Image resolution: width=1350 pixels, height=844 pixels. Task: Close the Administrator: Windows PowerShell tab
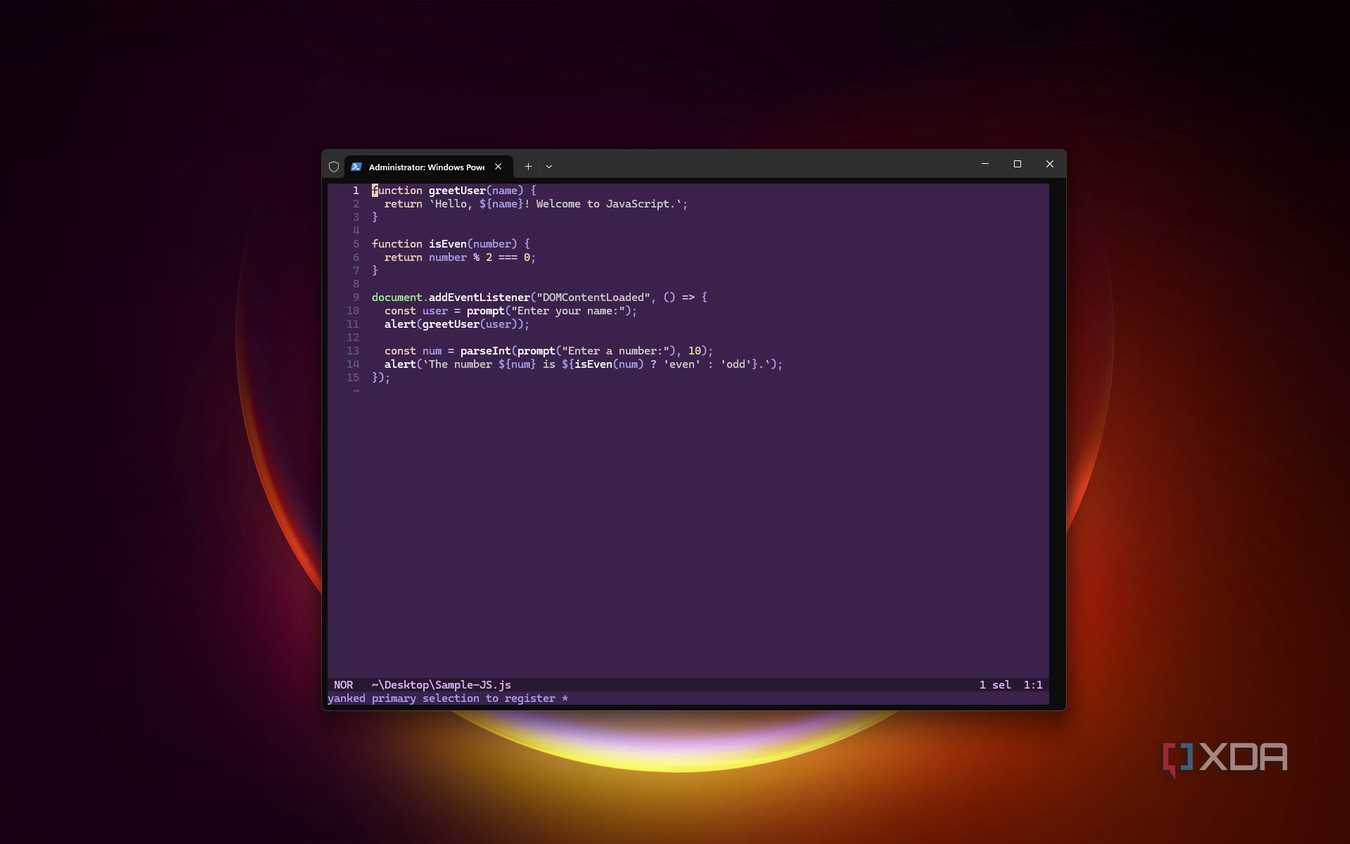coord(498,167)
